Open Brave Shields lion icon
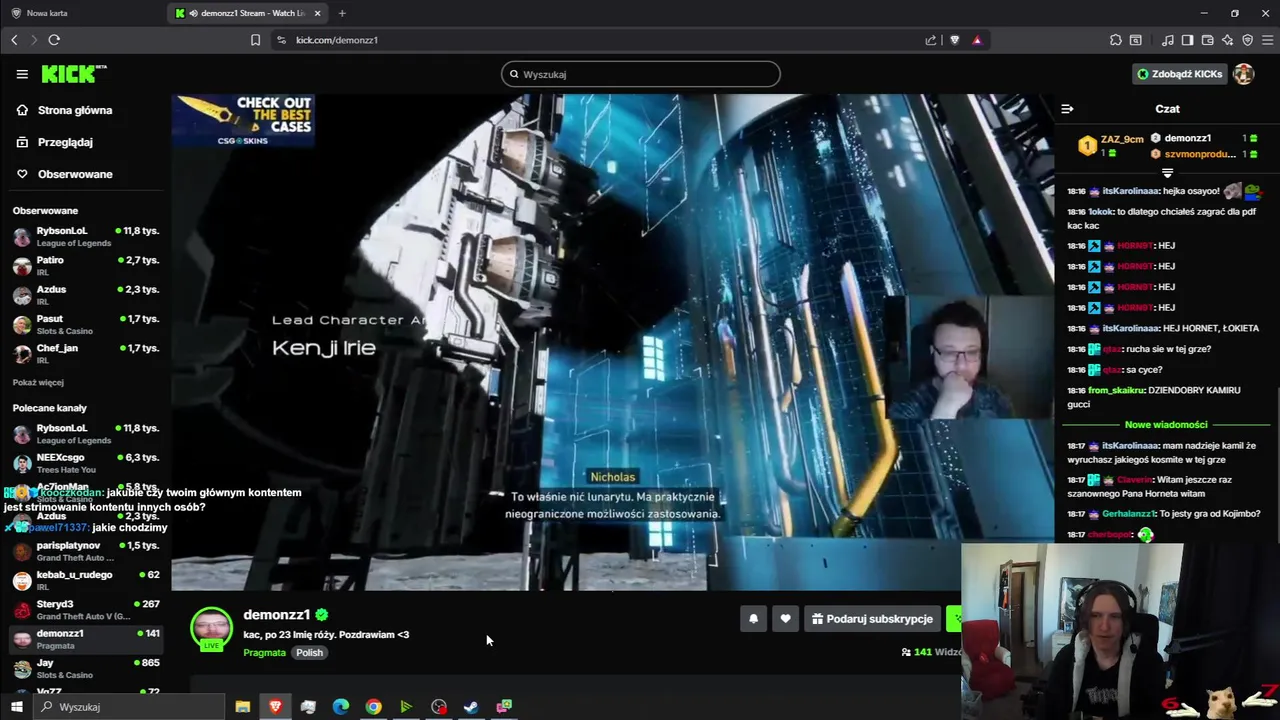 click(x=955, y=40)
